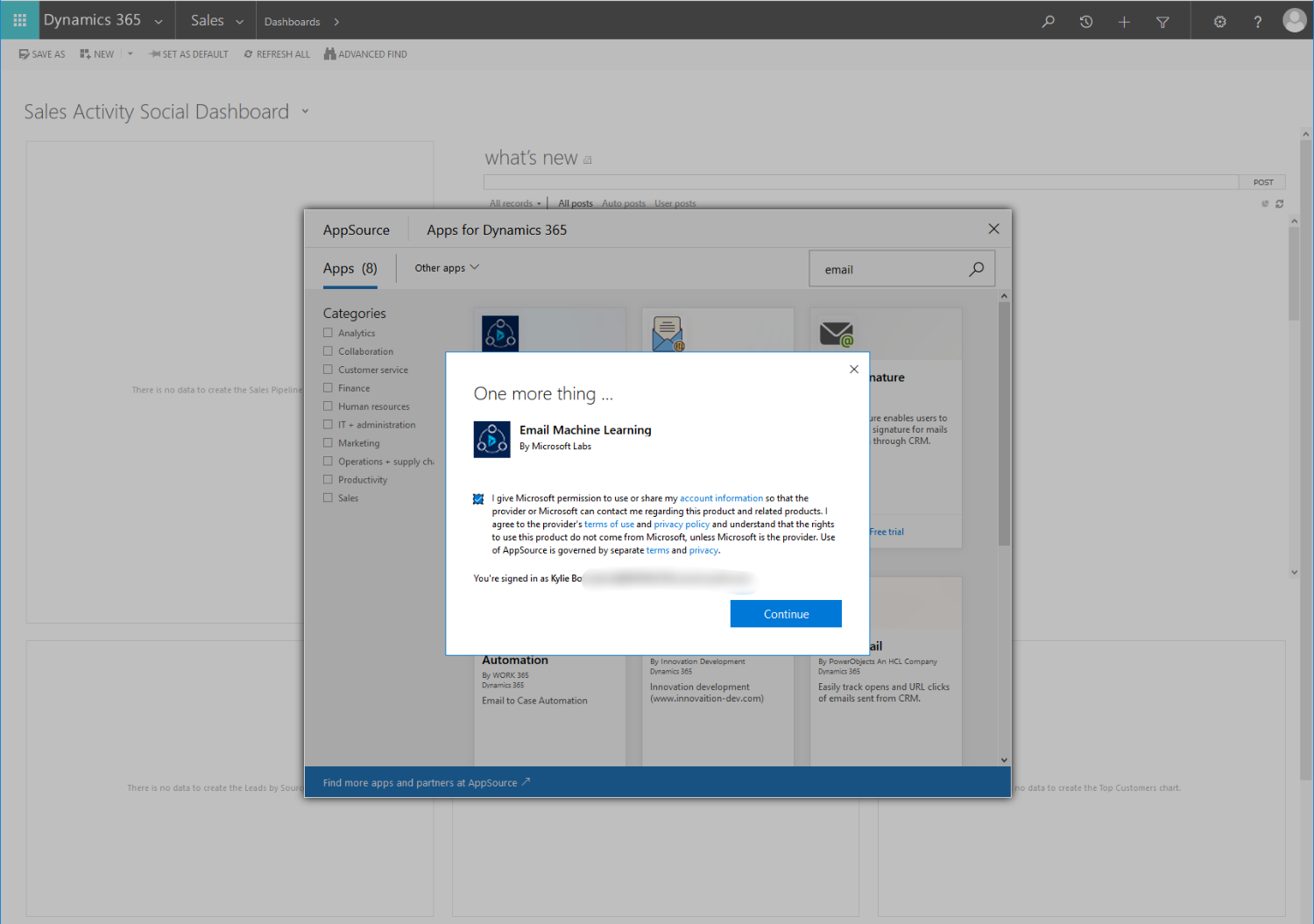Check the Analytics category
The height and width of the screenshot is (924, 1314).
coord(328,333)
